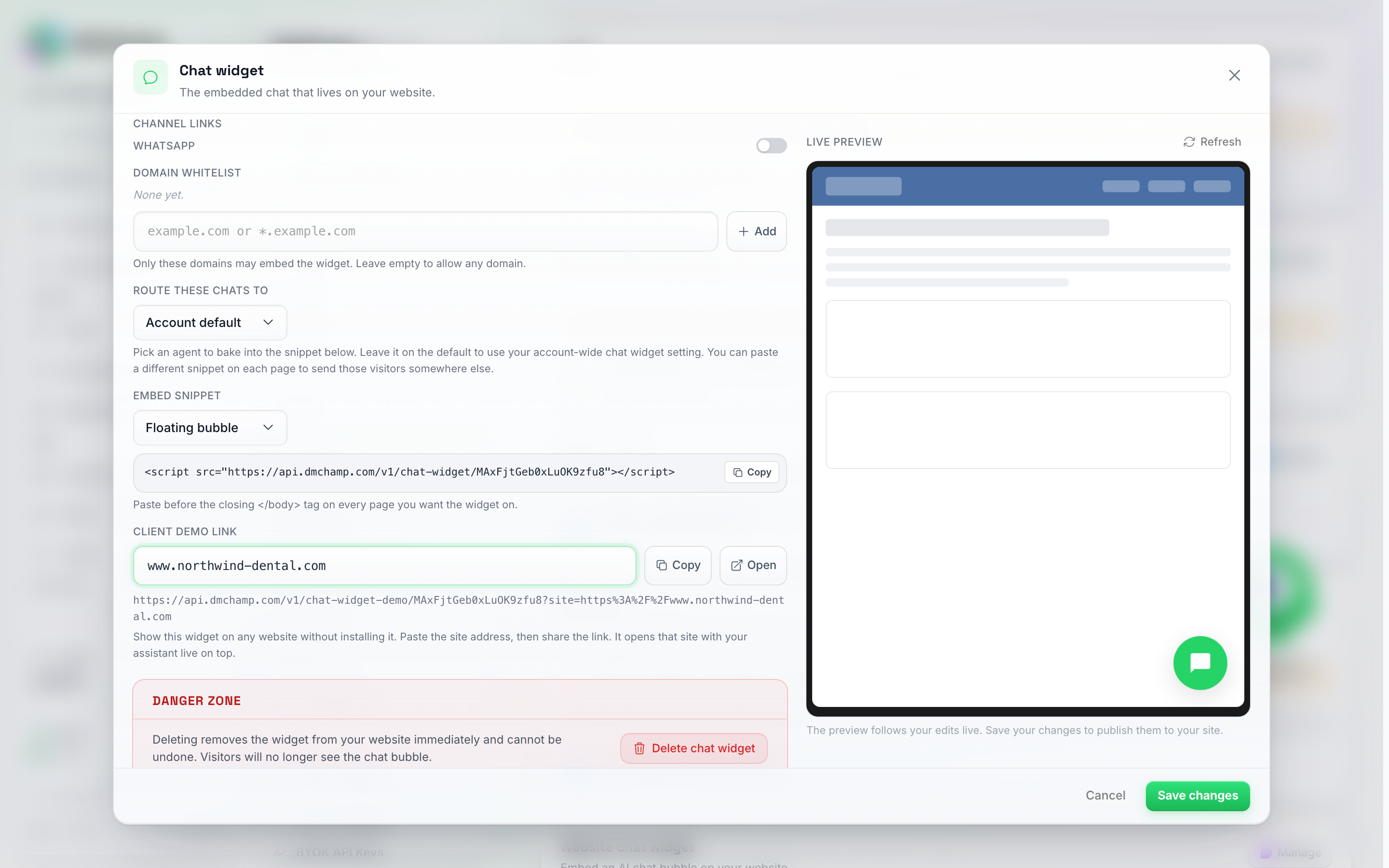Refresh the live preview
Screen dimensions: 1389x868
tap(1212, 142)
